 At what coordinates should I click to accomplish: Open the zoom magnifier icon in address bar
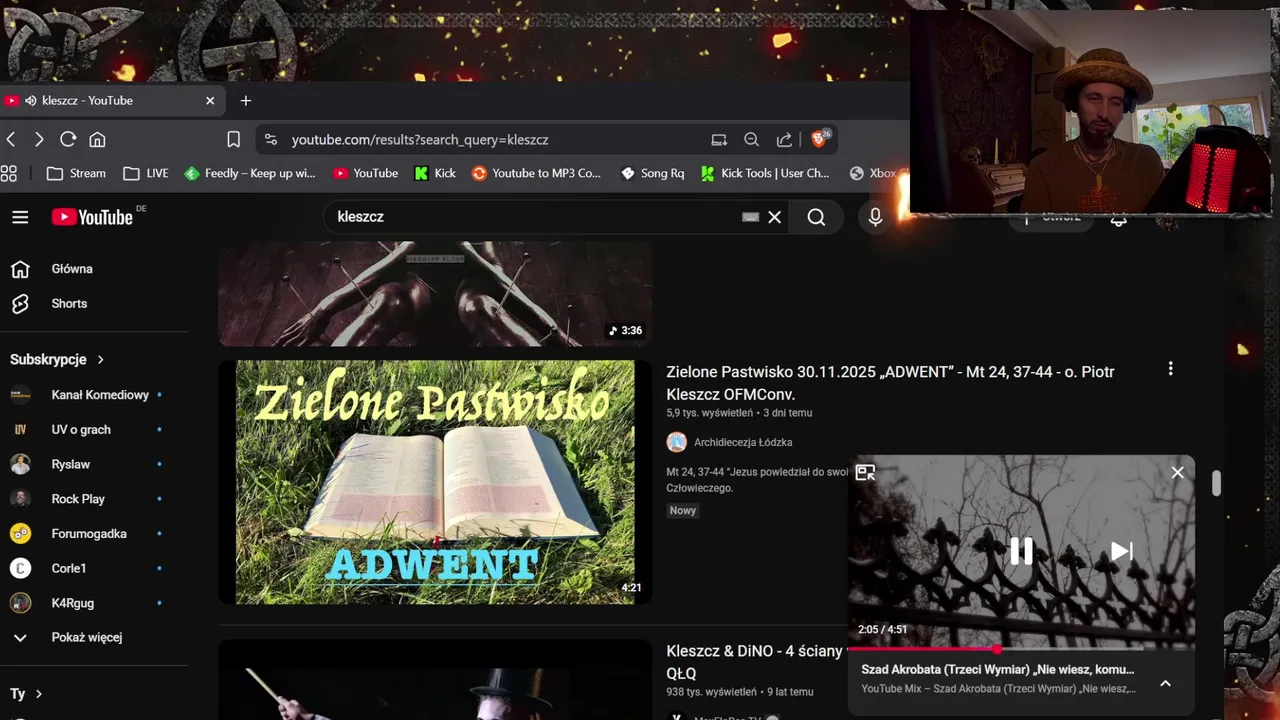point(751,139)
